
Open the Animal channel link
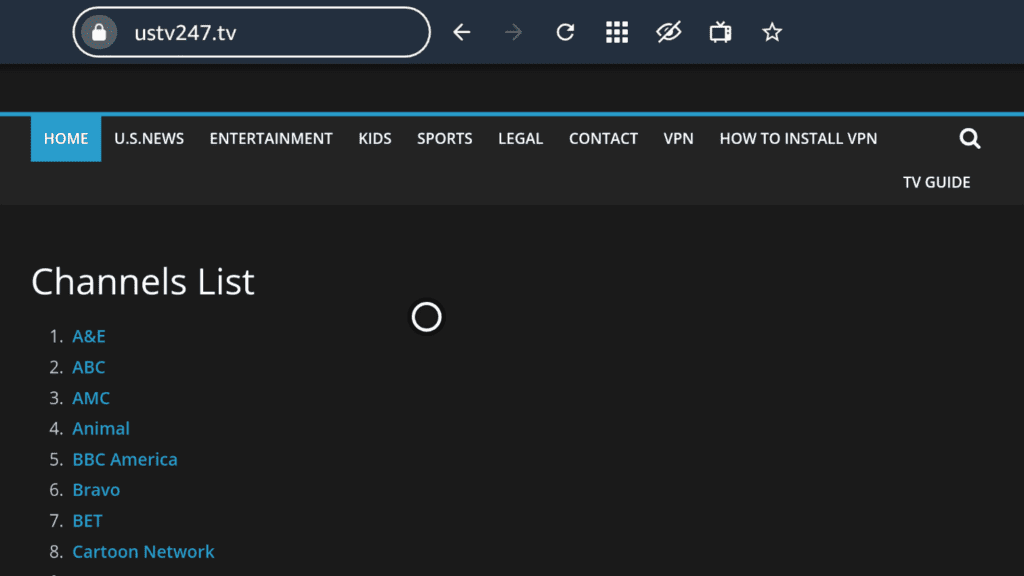click(101, 428)
